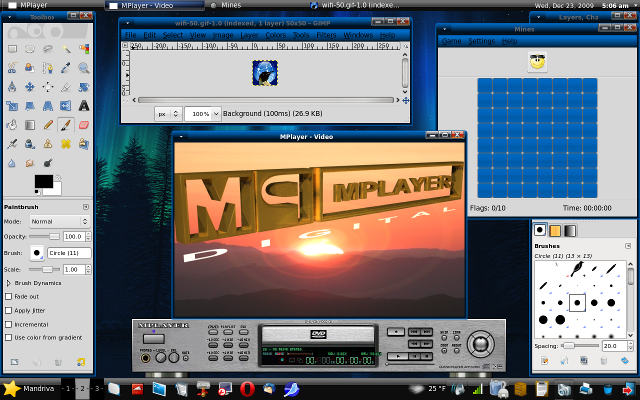Click the black foreground color swatch

(43, 182)
